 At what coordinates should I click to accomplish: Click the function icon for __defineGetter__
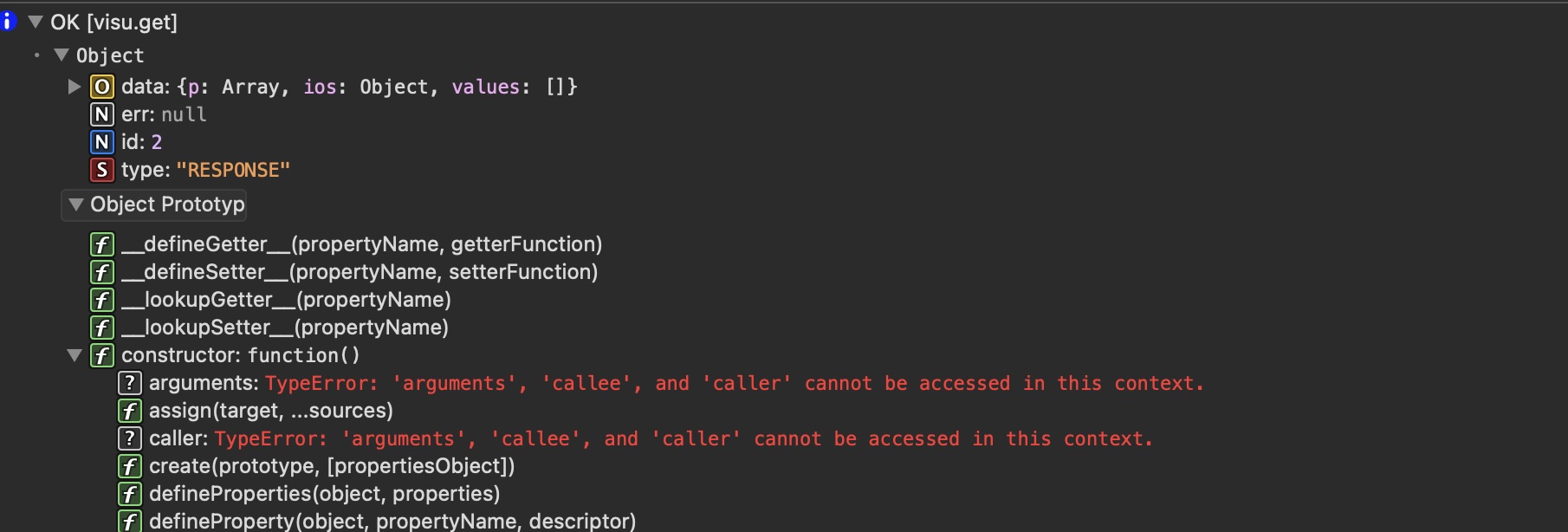(x=102, y=244)
